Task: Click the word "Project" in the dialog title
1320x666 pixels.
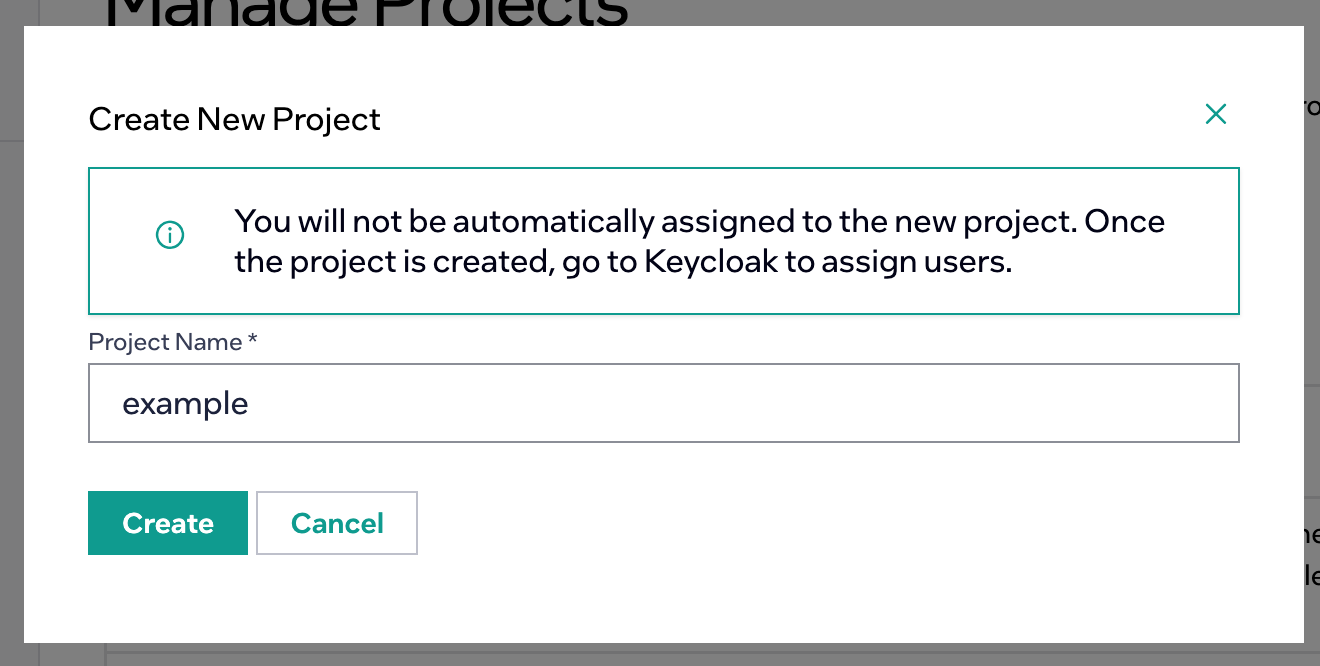Action: (326, 120)
